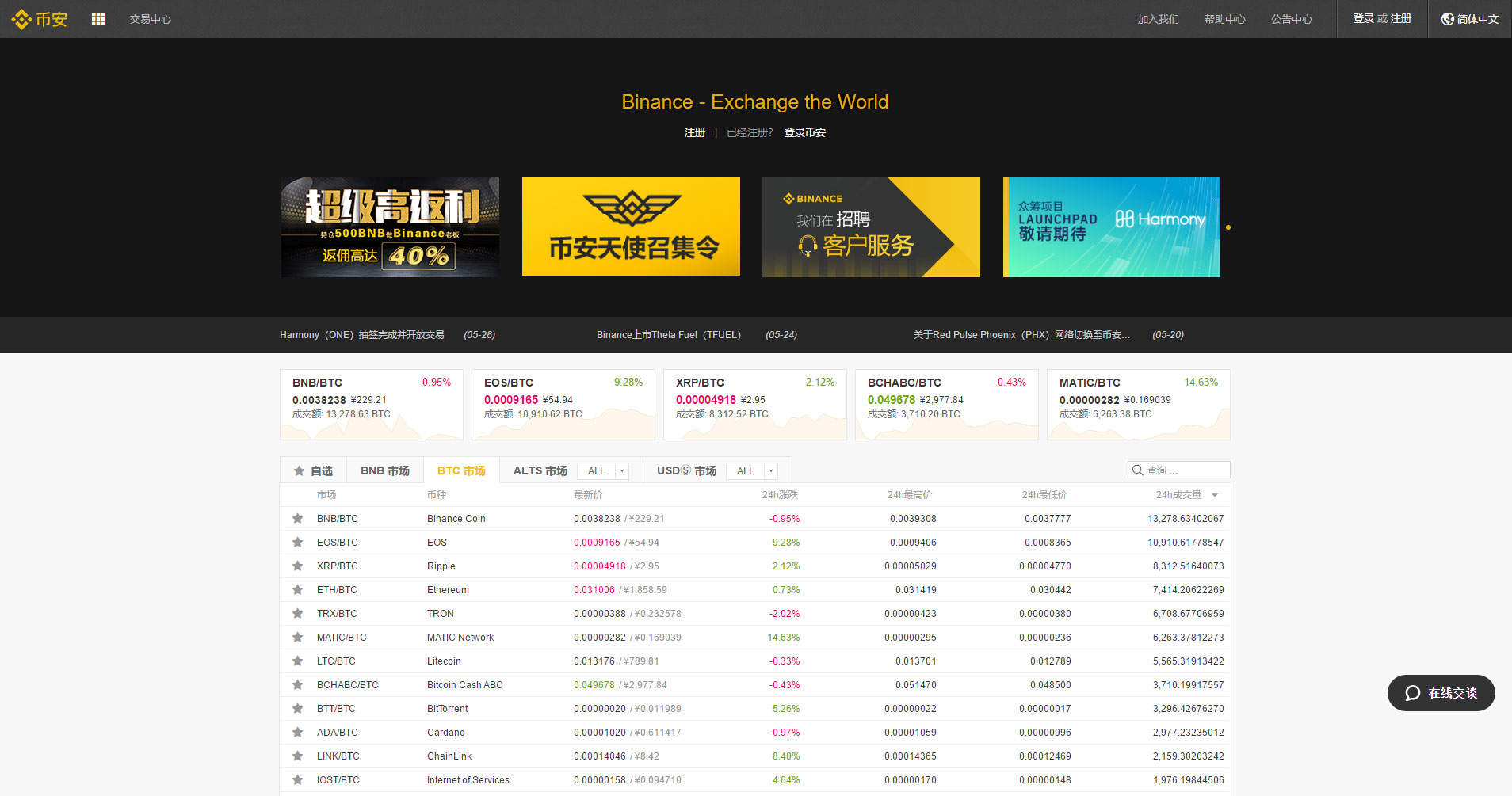Click 注册 under Exchange the World

(x=695, y=132)
